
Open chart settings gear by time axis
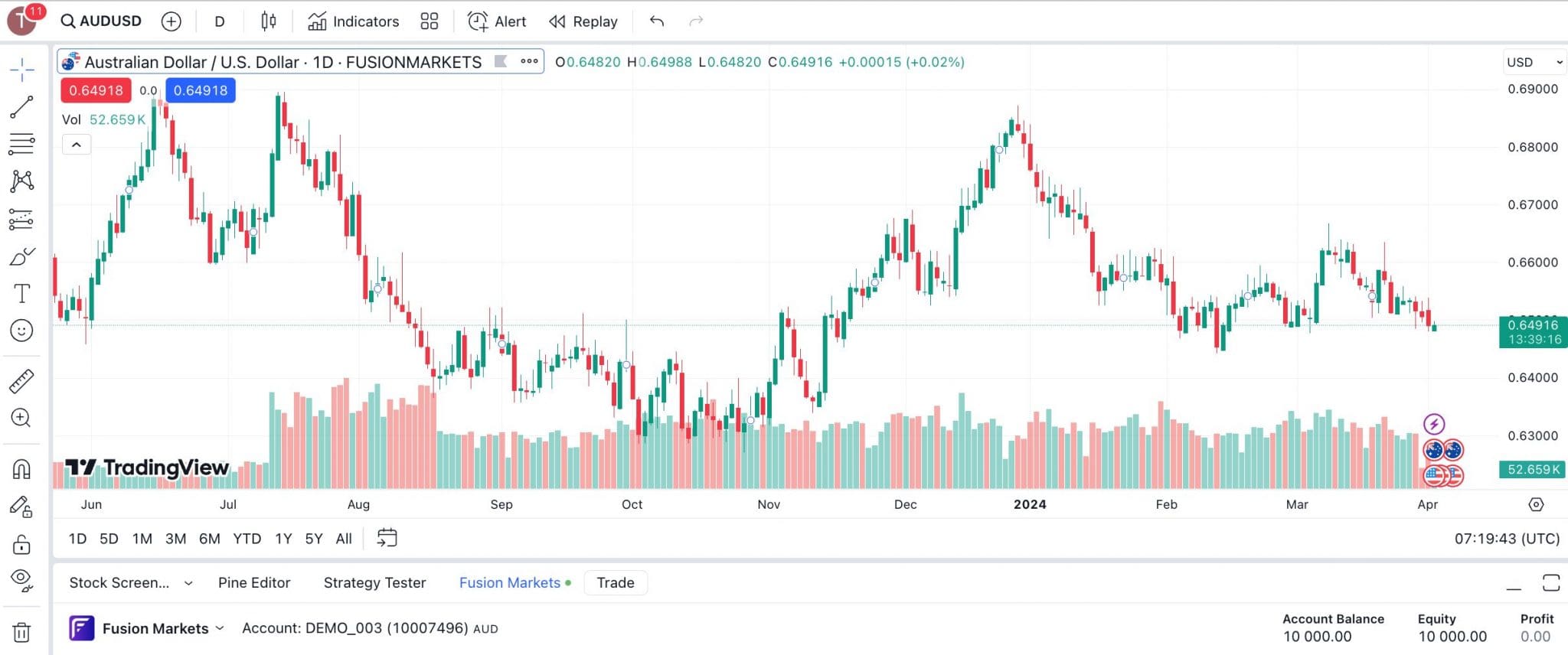1536,504
